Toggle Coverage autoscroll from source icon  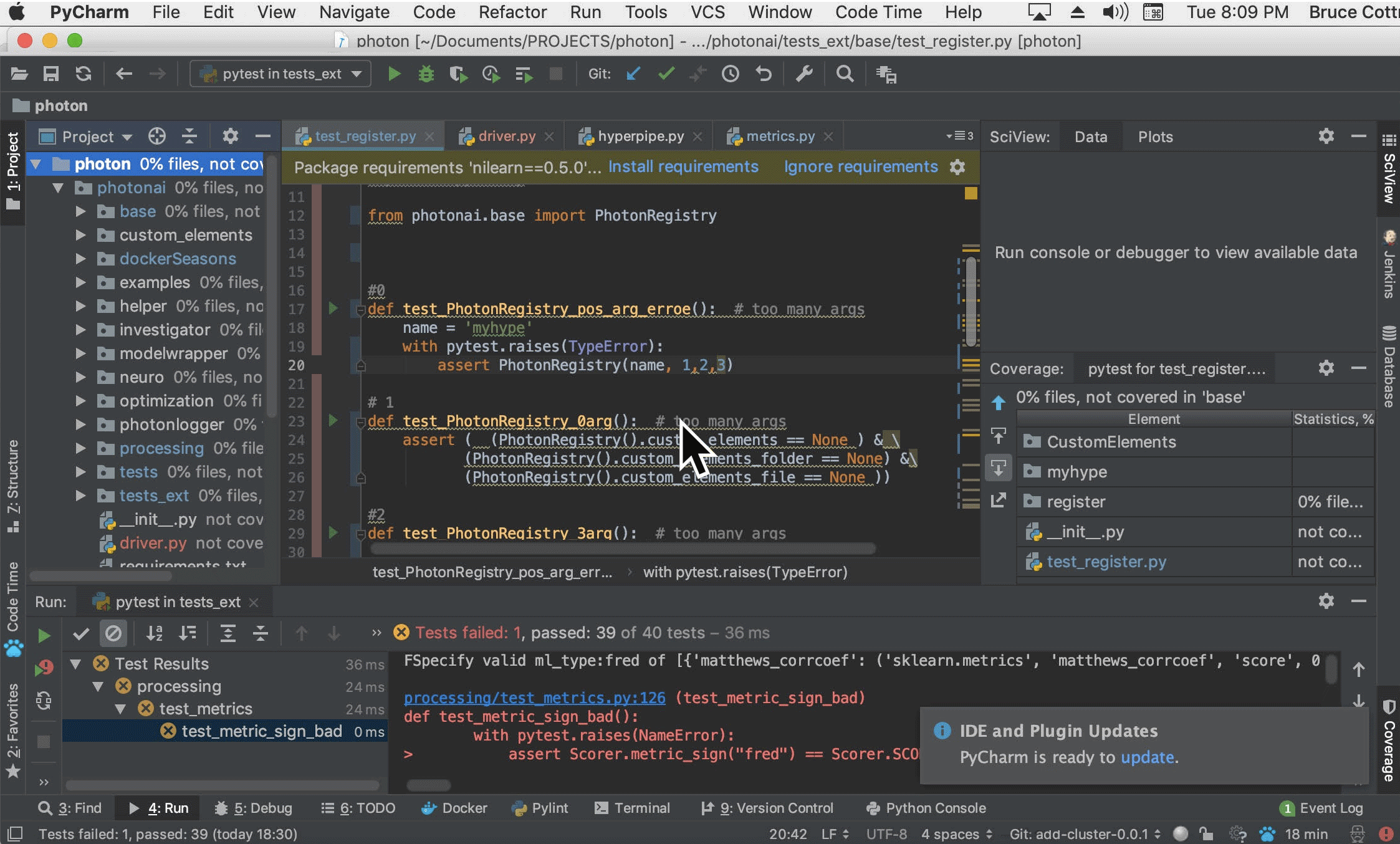pyautogui.click(x=999, y=468)
